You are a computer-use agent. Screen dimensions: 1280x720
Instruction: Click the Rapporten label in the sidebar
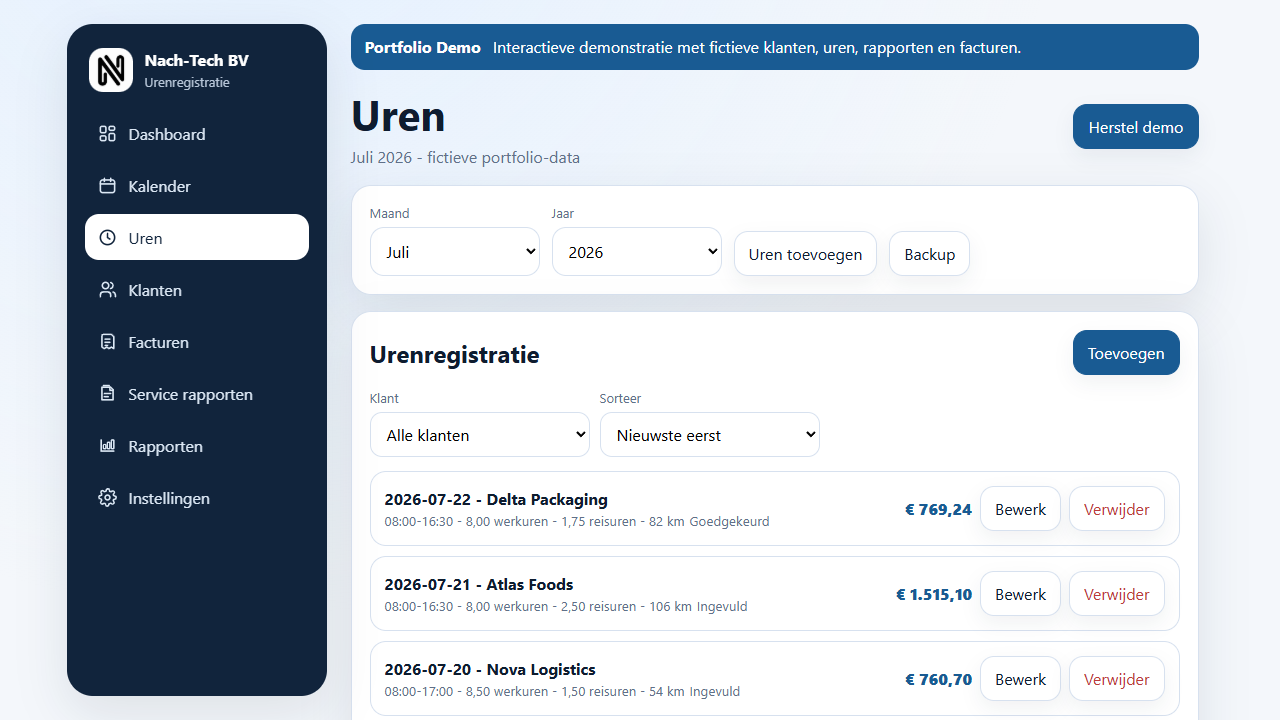click(166, 446)
